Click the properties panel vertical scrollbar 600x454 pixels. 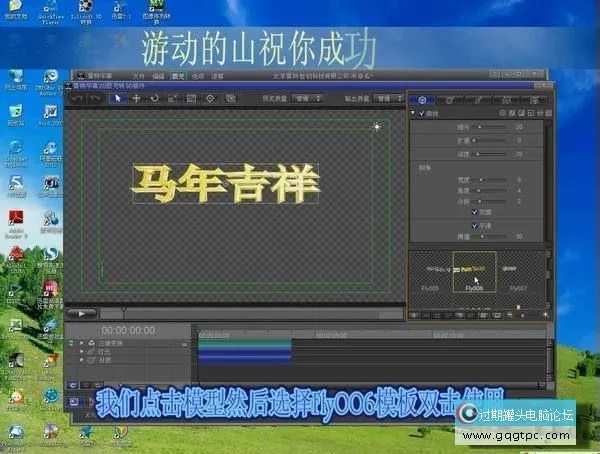(x=548, y=180)
